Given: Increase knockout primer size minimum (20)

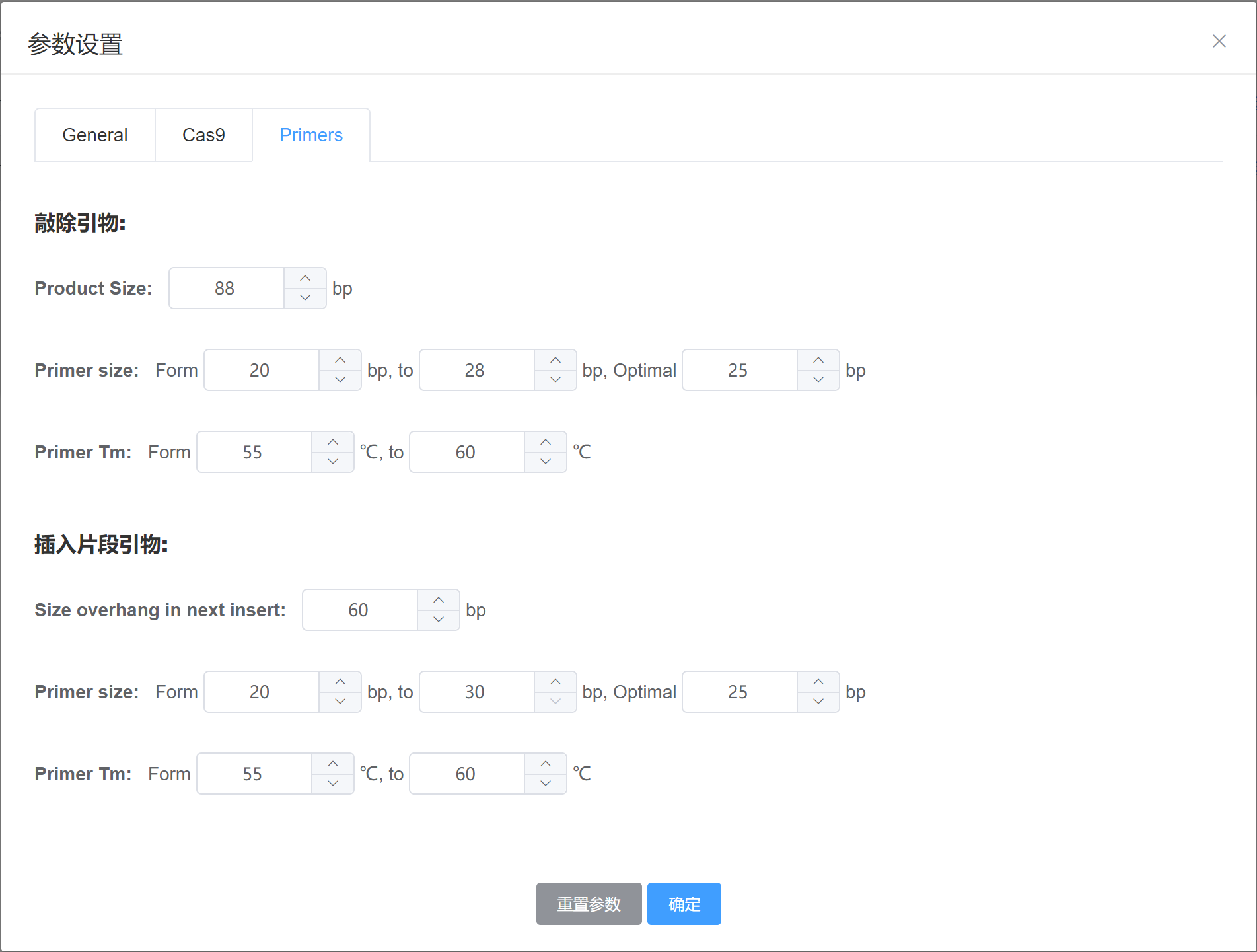Looking at the screenshot, I should (340, 360).
